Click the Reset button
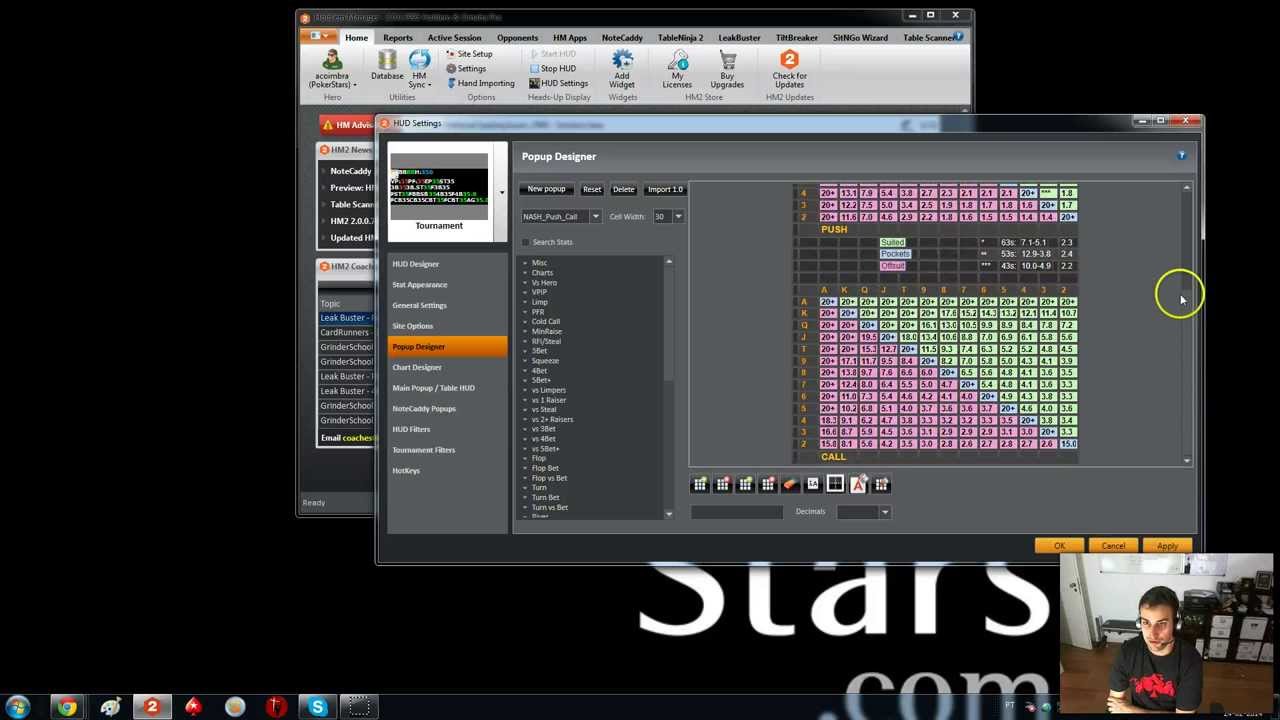This screenshot has height=720, width=1280. click(592, 189)
